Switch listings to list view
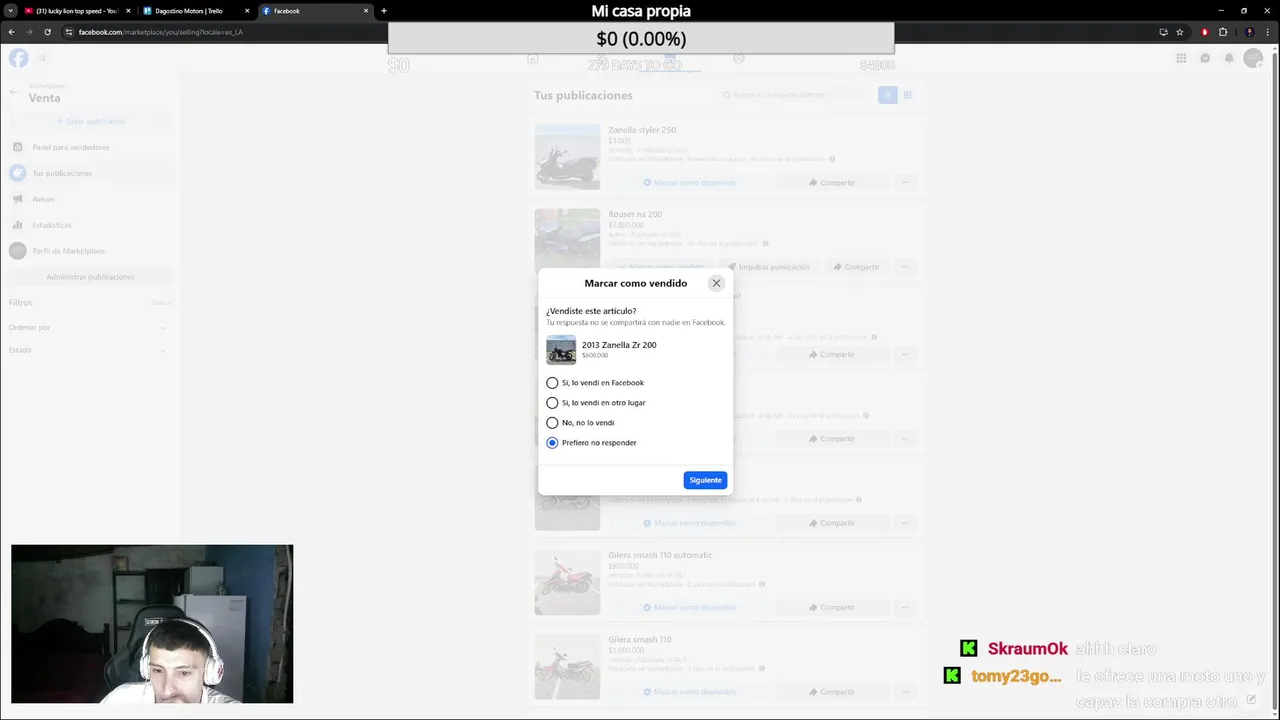Screen dimensions: 1280x720 tap(887, 95)
